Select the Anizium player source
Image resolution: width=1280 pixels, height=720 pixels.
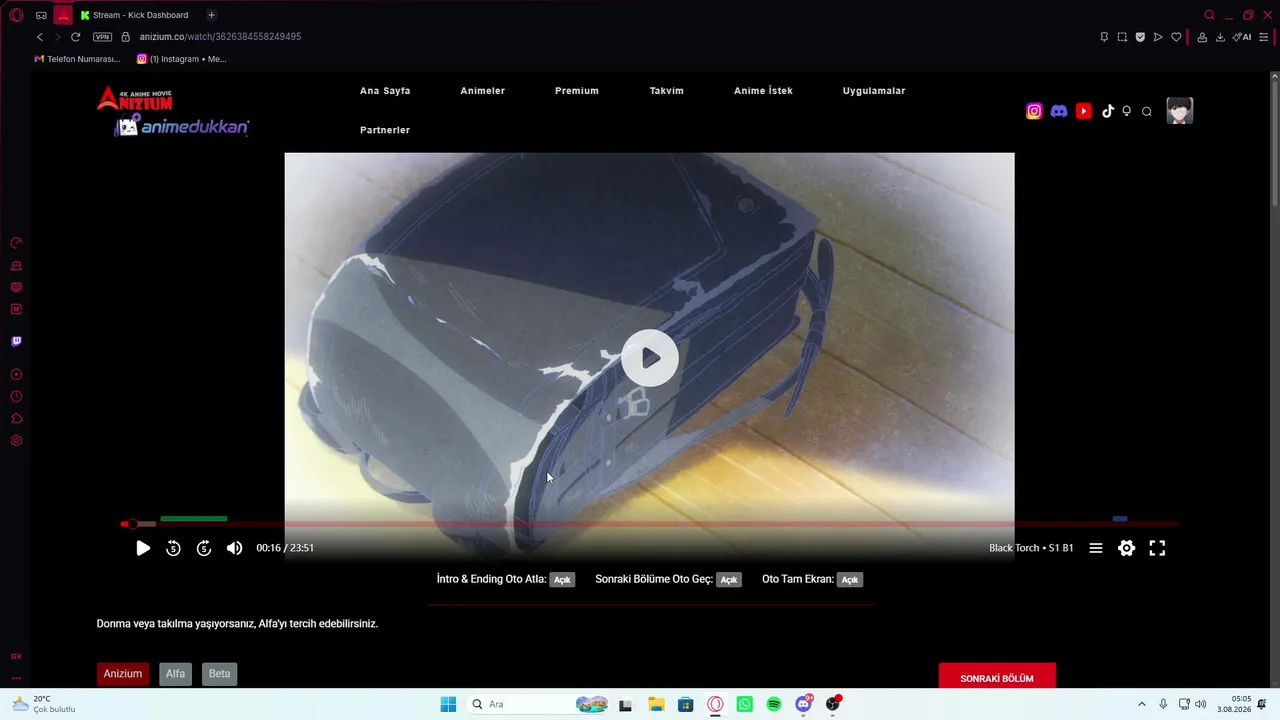pos(123,674)
